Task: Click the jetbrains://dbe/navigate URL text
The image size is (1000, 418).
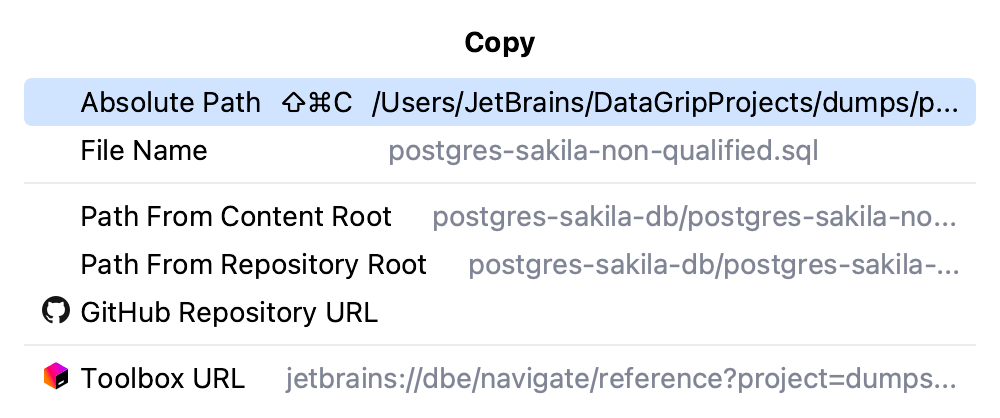Action: tap(621, 378)
